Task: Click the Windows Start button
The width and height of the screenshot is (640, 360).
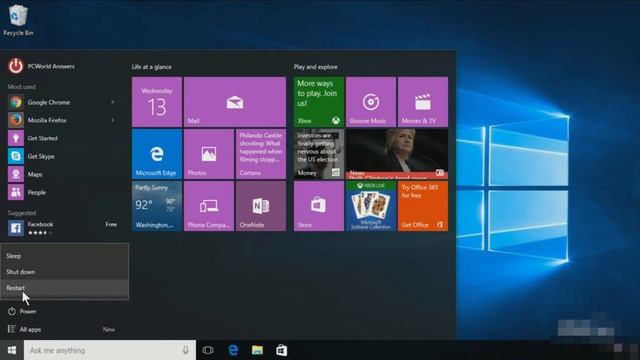Action: click(x=12, y=350)
